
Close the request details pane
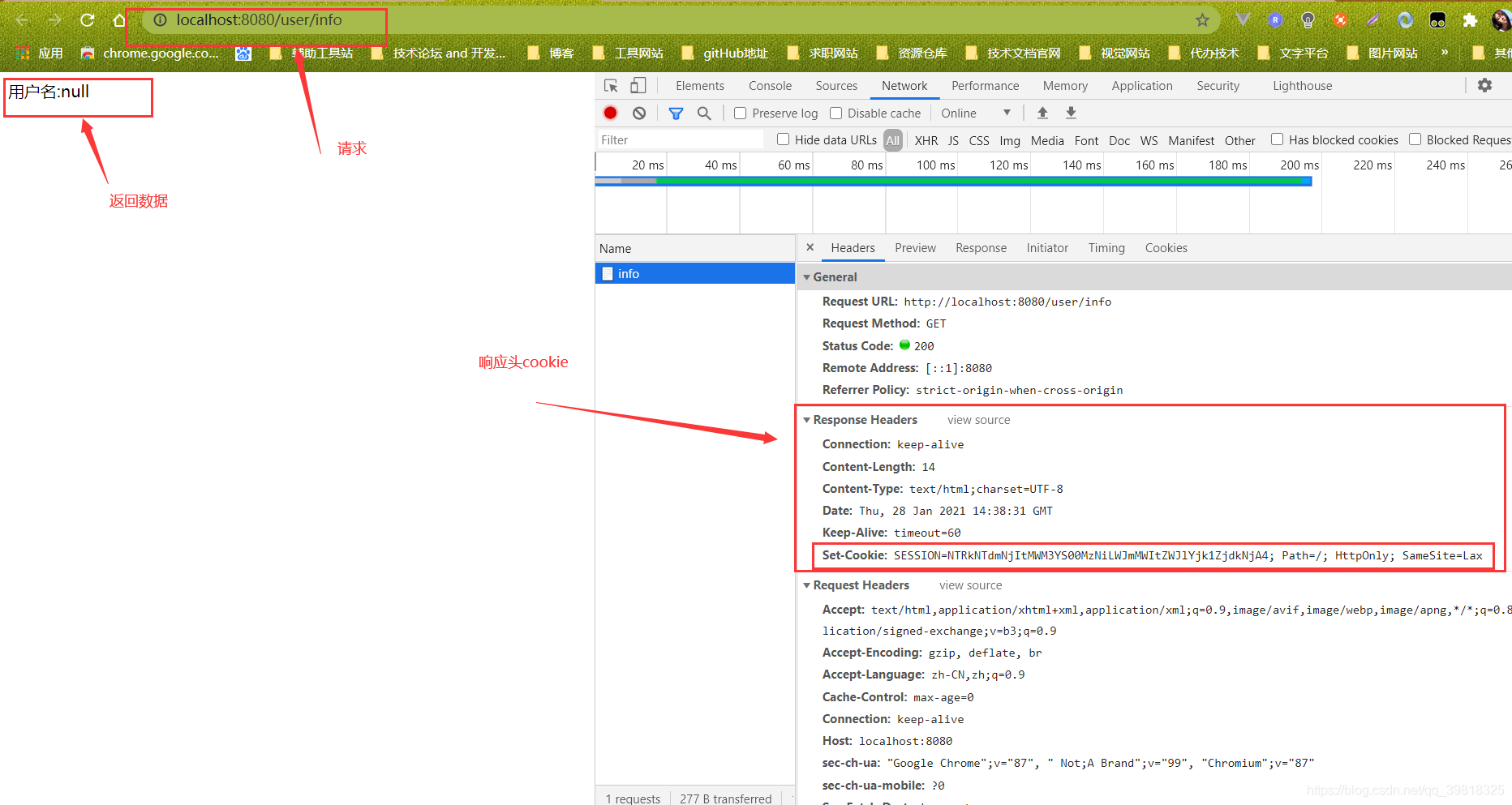pos(810,247)
